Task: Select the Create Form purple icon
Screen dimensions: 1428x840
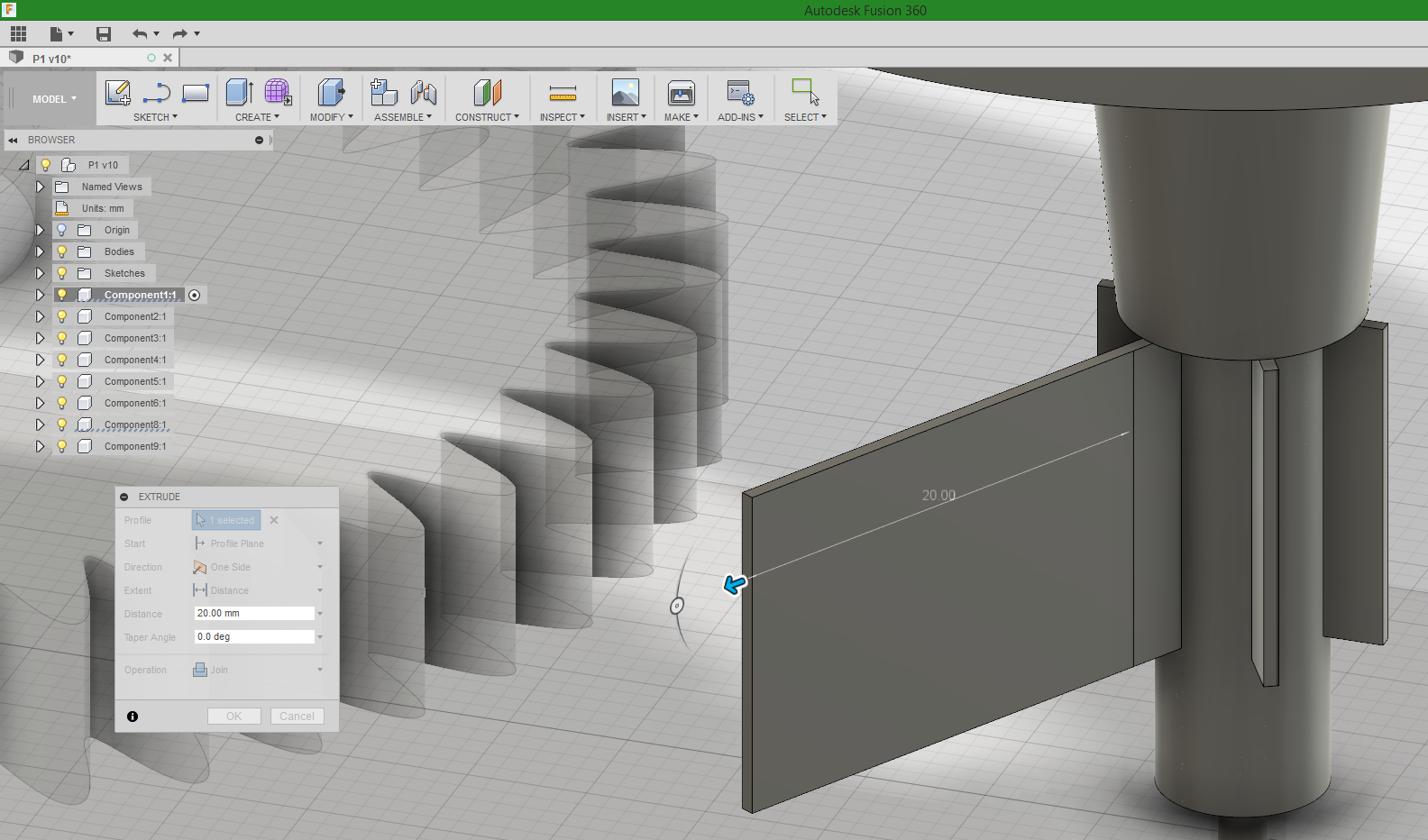Action: [278, 93]
